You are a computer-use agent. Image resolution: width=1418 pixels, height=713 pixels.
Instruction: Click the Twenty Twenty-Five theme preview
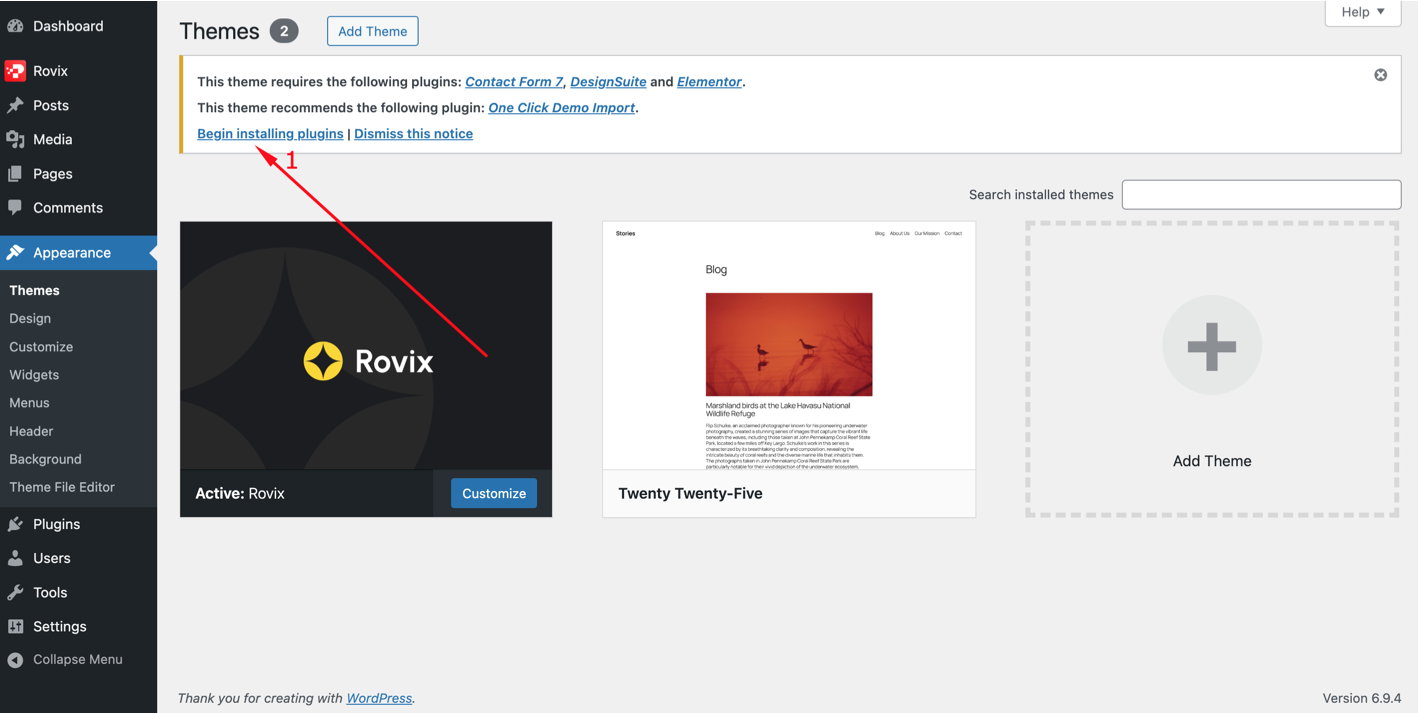point(789,345)
